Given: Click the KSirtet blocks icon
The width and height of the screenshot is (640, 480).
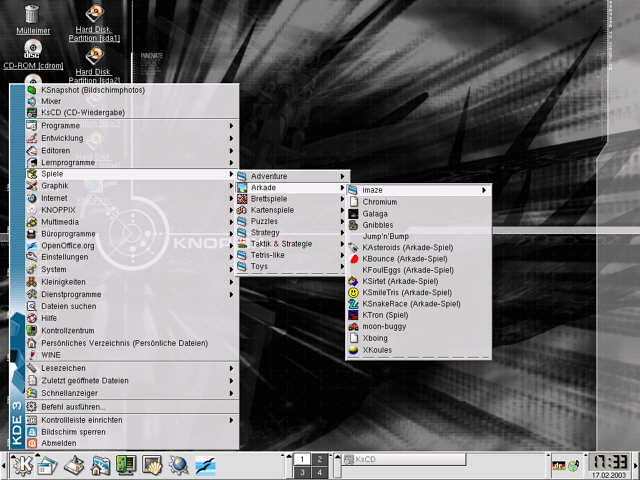Looking at the screenshot, I should [x=353, y=281].
